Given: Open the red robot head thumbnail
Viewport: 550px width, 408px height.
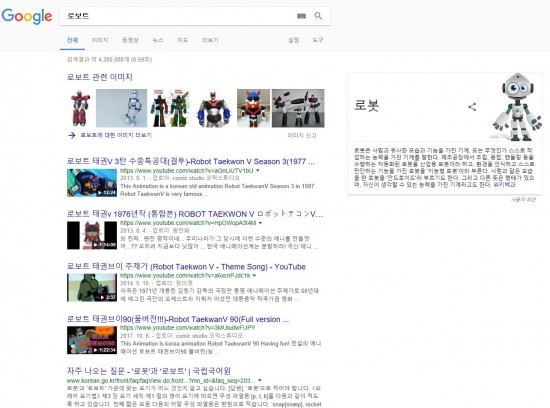Looking at the screenshot, I should point(254,108).
